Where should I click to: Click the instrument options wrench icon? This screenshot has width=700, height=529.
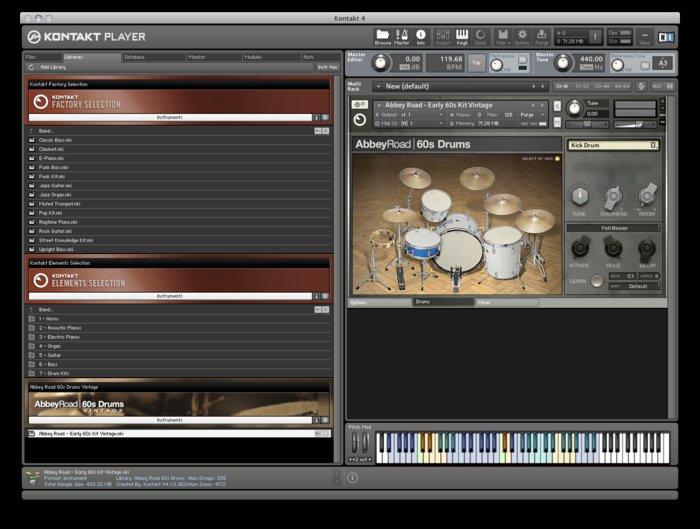click(x=359, y=105)
